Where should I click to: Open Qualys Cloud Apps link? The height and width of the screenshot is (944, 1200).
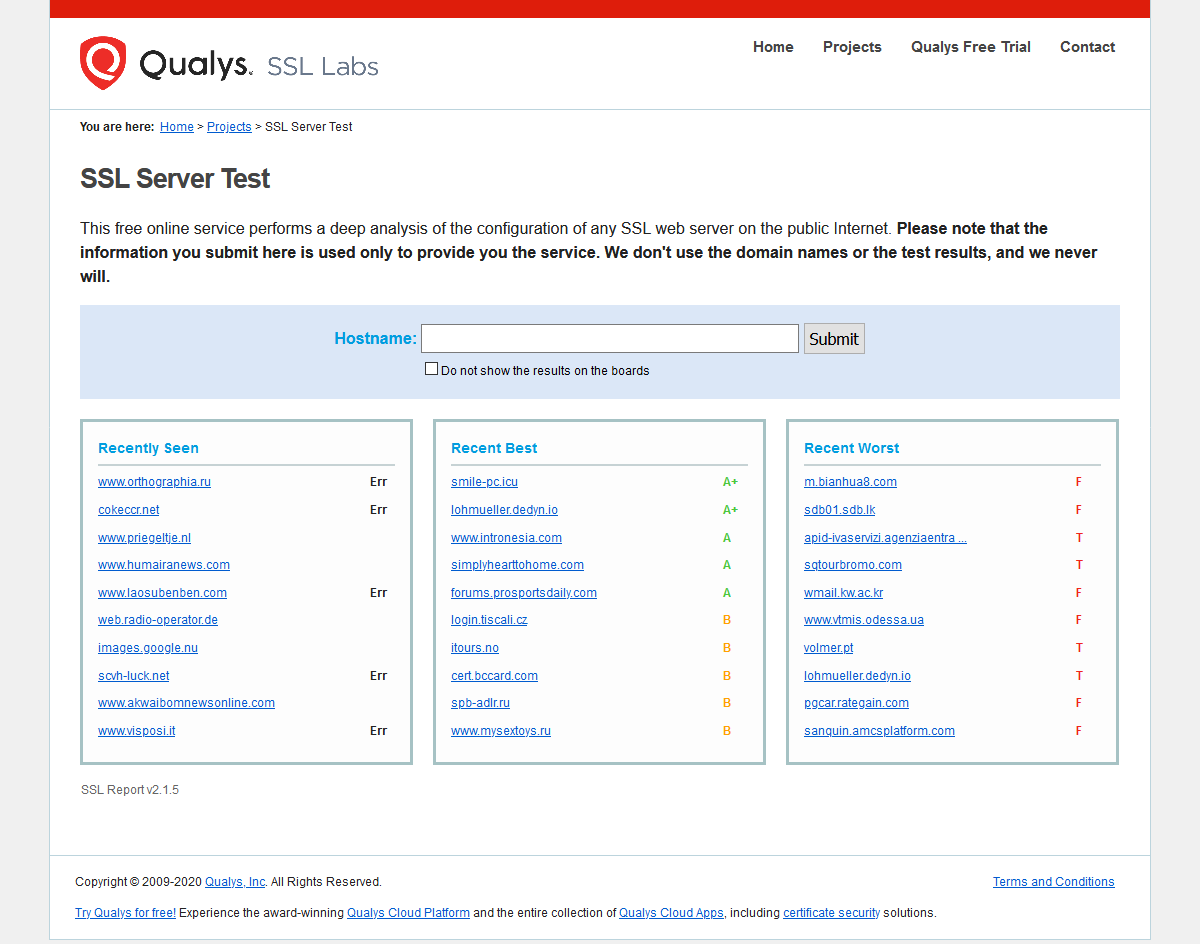click(671, 913)
